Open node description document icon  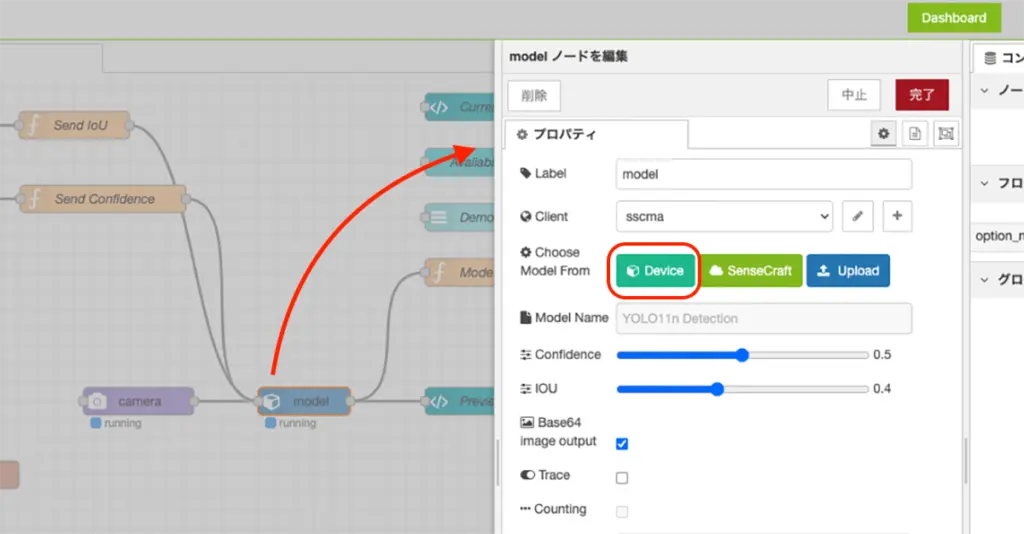(x=915, y=134)
